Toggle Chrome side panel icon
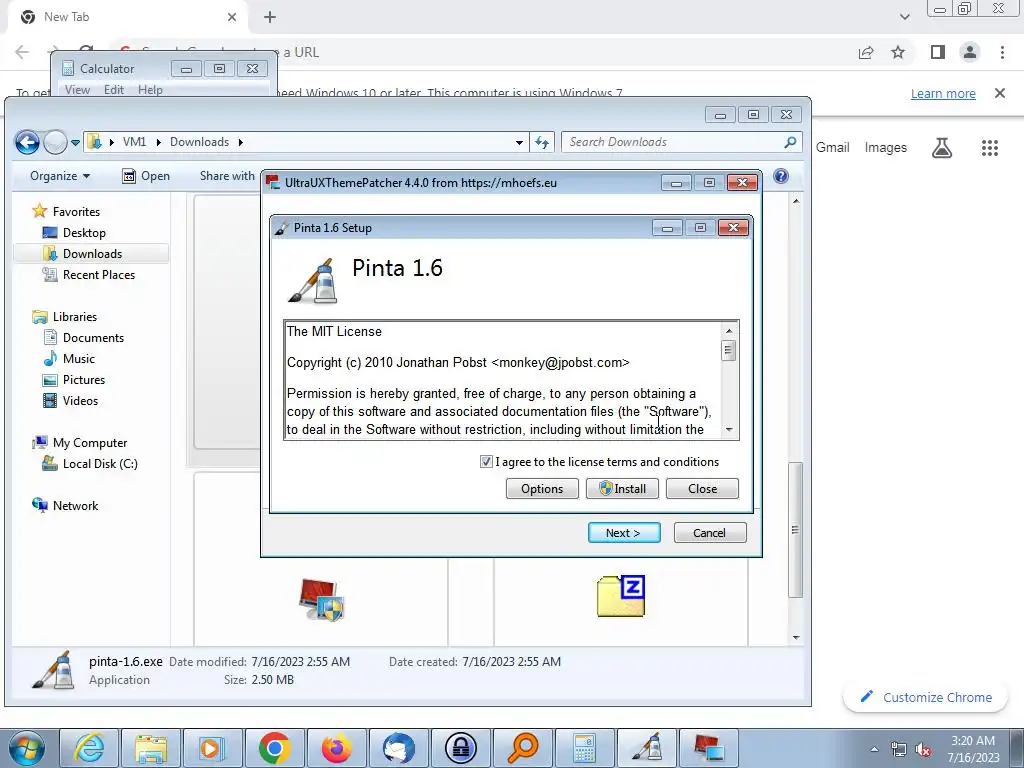Image resolution: width=1024 pixels, height=768 pixels. [x=938, y=52]
